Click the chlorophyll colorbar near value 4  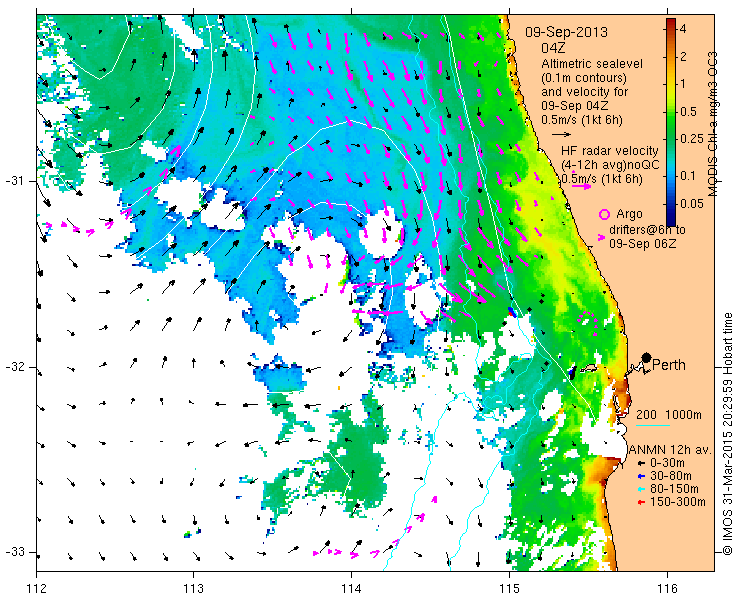tap(671, 29)
